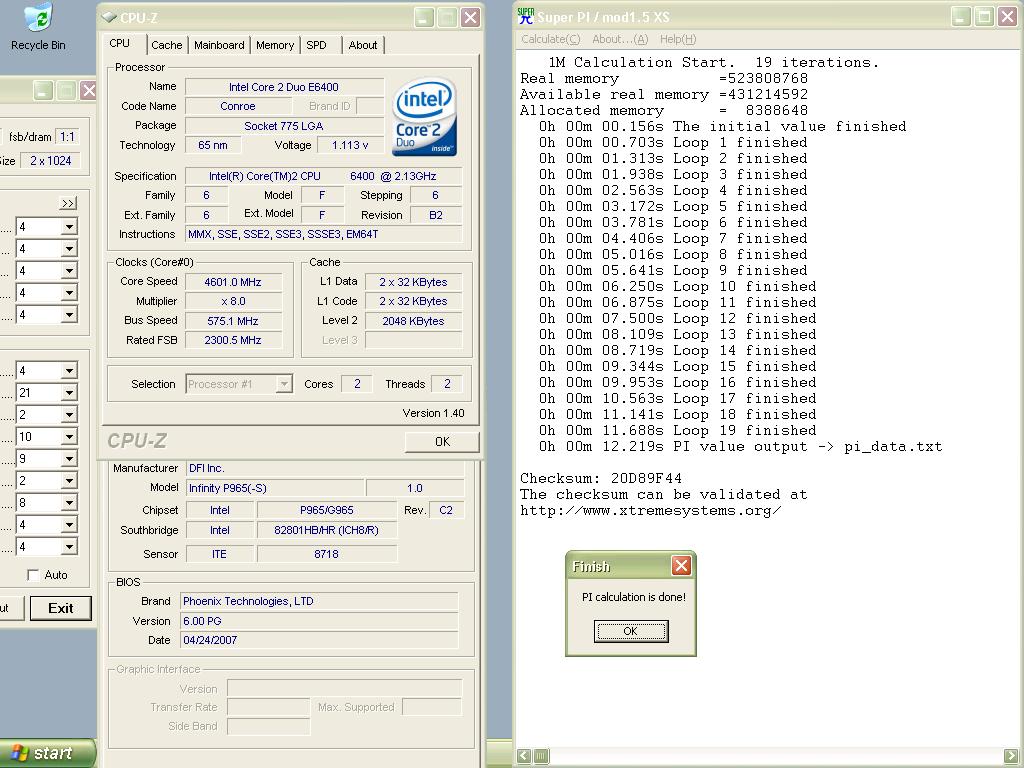Select the SPD tab

317,45
